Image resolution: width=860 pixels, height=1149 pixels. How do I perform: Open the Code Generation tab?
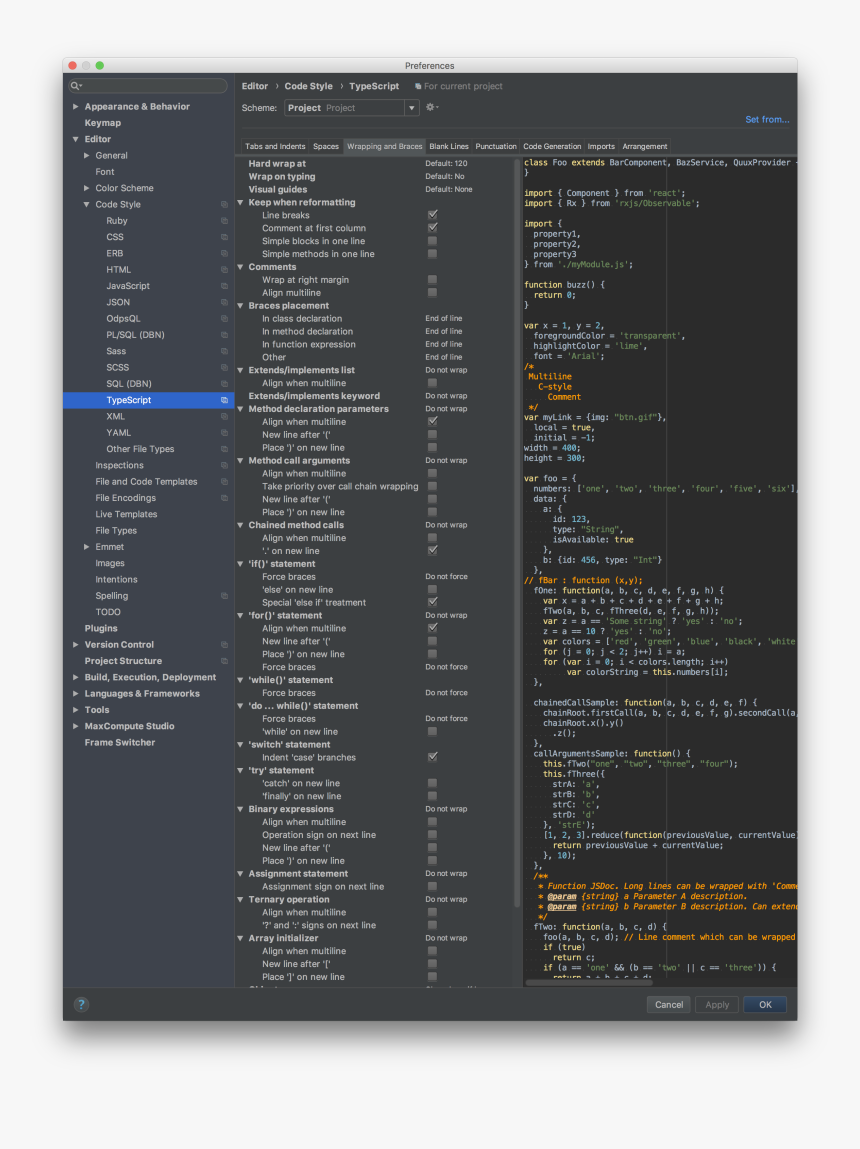(x=552, y=147)
